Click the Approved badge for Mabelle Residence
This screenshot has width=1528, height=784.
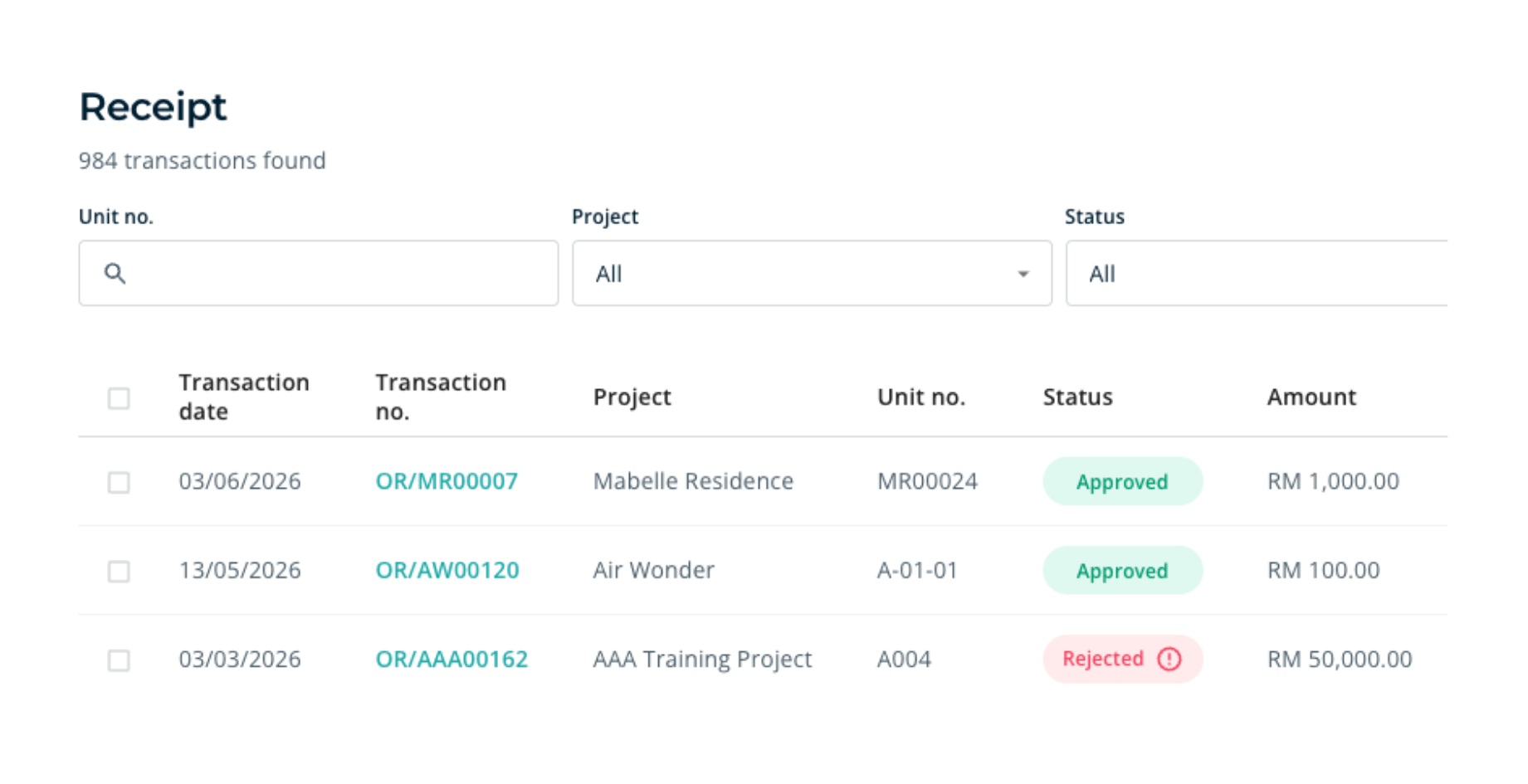coord(1122,481)
